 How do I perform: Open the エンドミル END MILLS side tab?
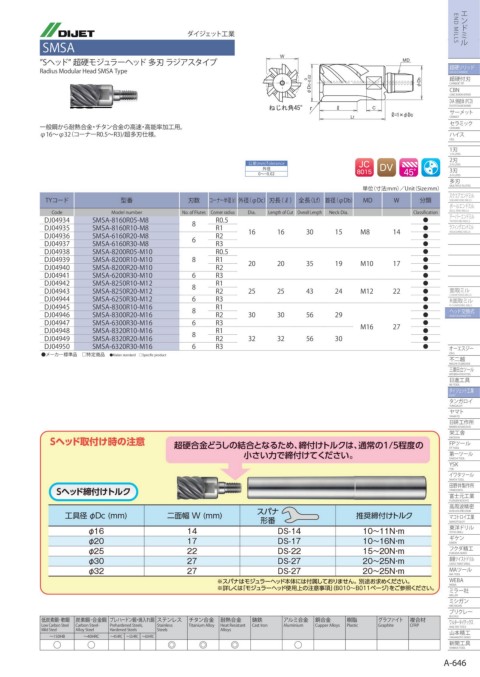click(x=464, y=29)
